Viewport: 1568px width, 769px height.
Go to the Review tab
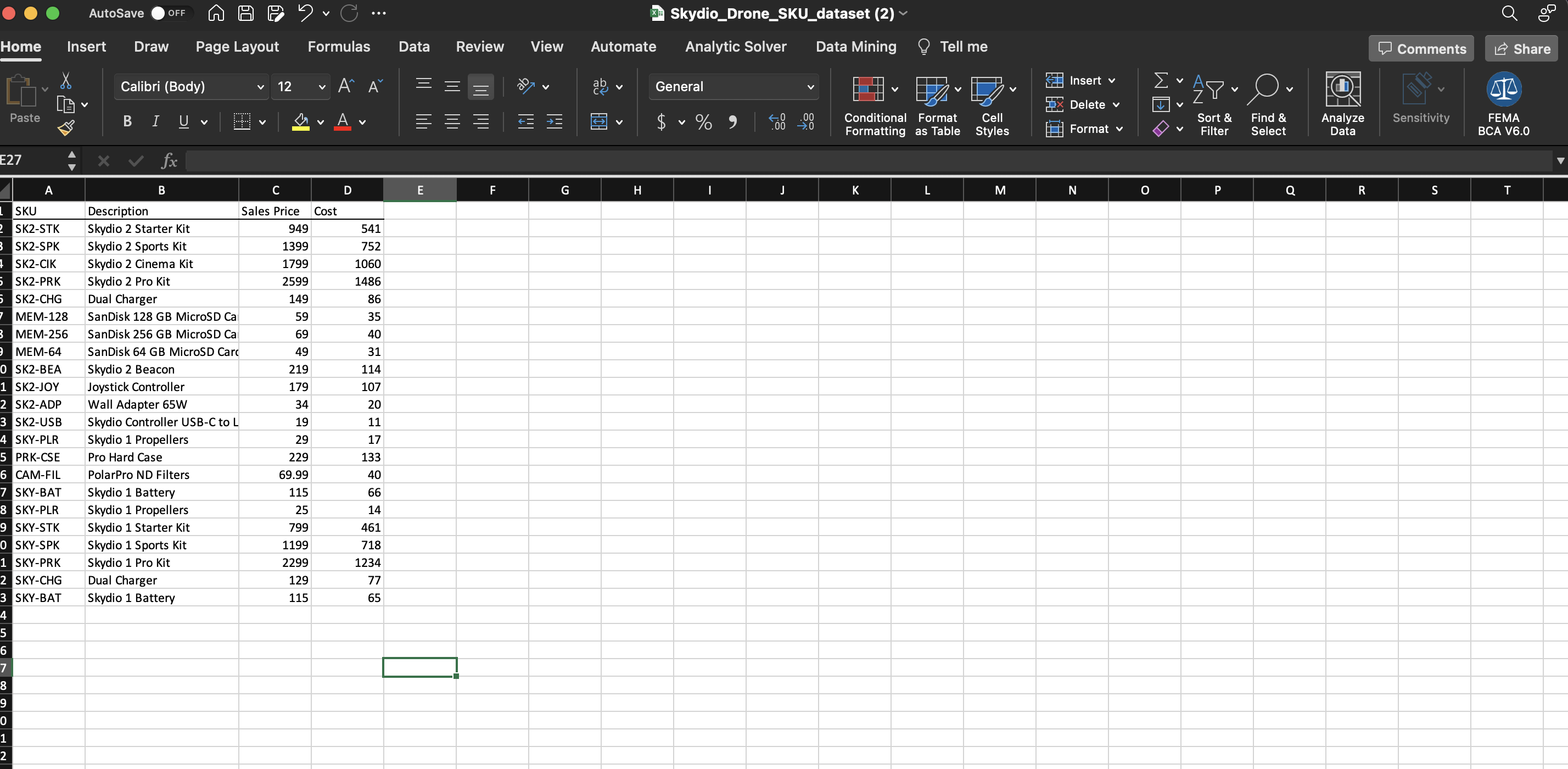[480, 47]
